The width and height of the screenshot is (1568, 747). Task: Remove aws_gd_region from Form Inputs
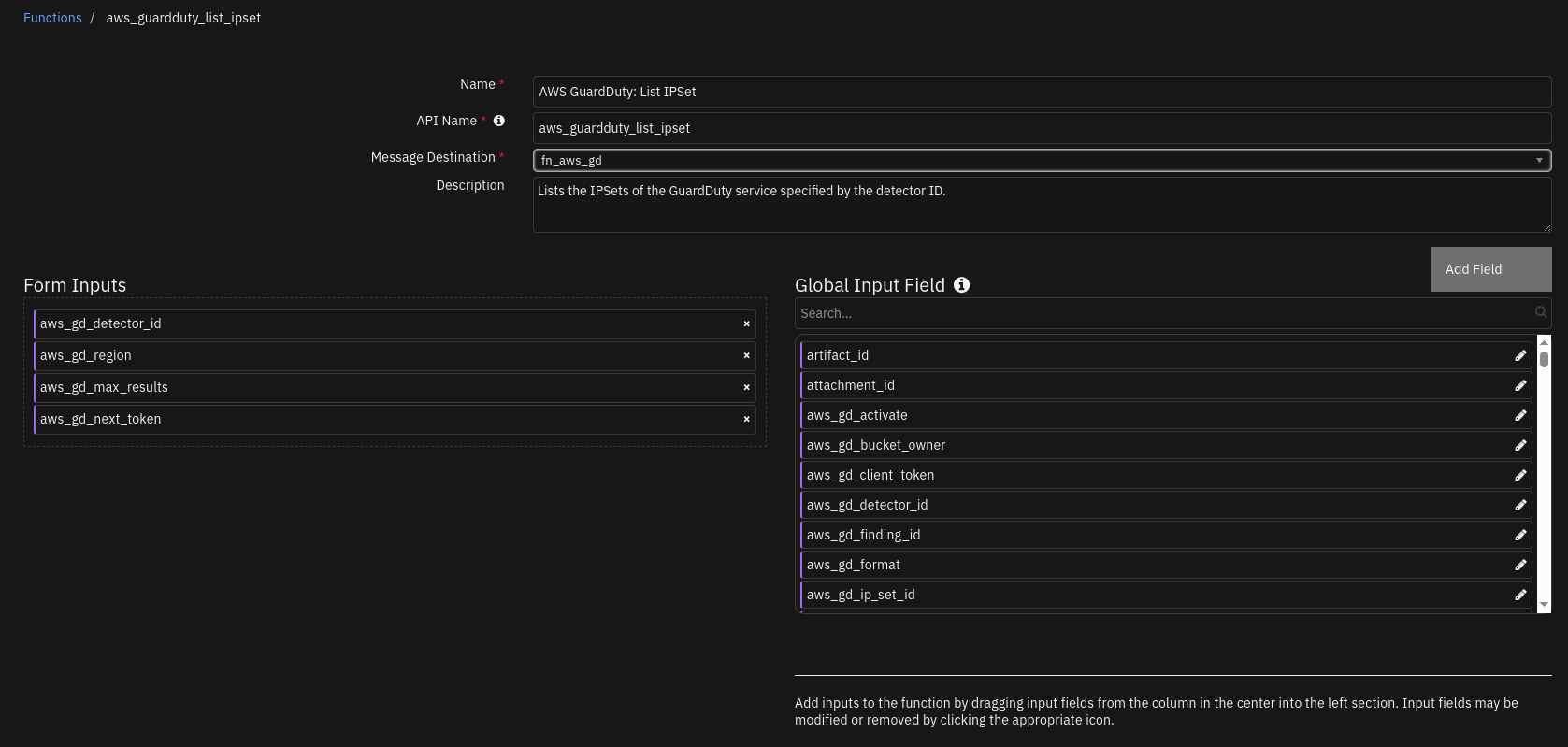point(746,355)
